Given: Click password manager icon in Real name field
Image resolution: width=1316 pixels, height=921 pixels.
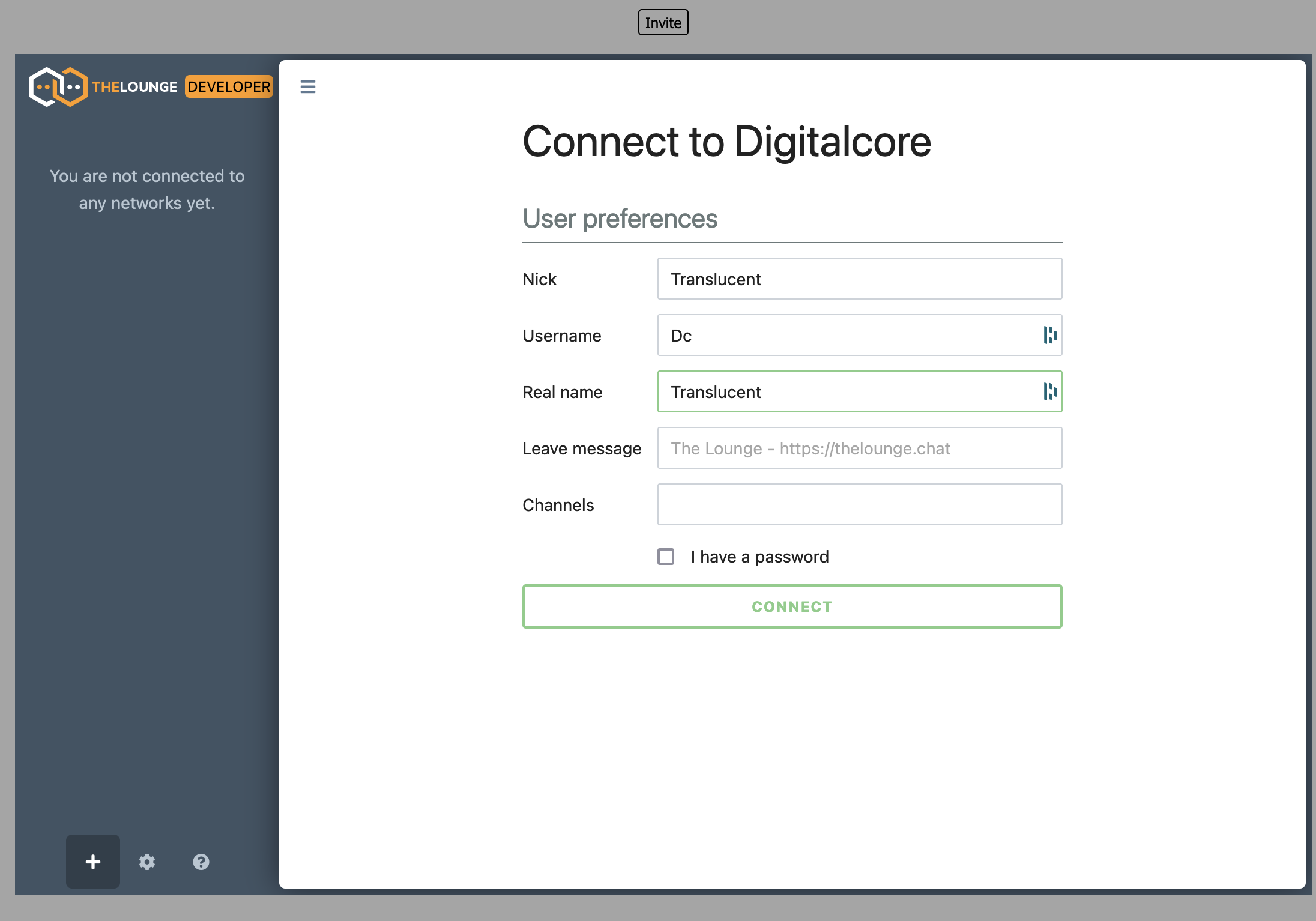Looking at the screenshot, I should pos(1049,391).
